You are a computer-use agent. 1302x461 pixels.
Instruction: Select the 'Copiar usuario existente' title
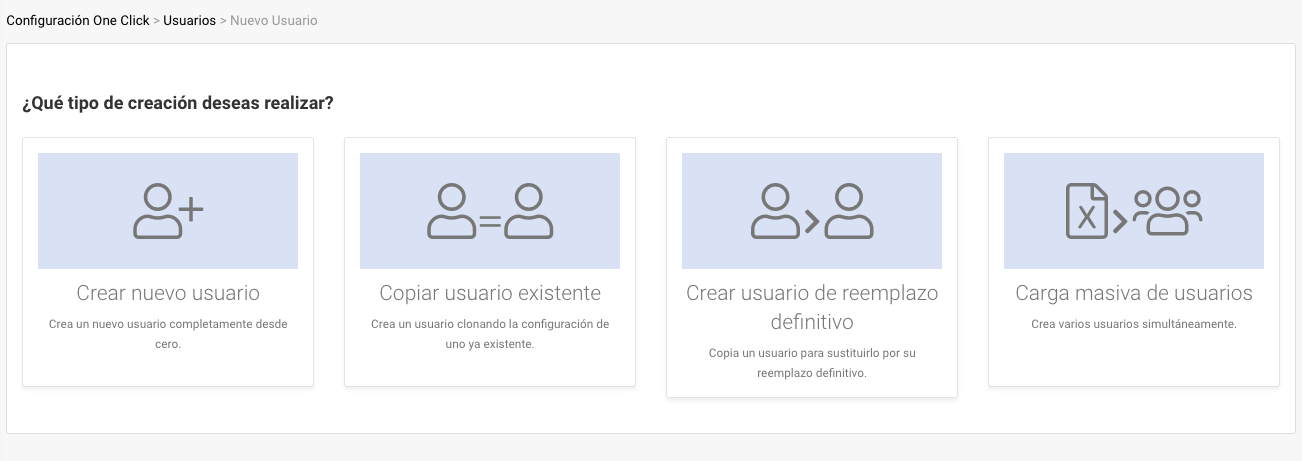490,293
